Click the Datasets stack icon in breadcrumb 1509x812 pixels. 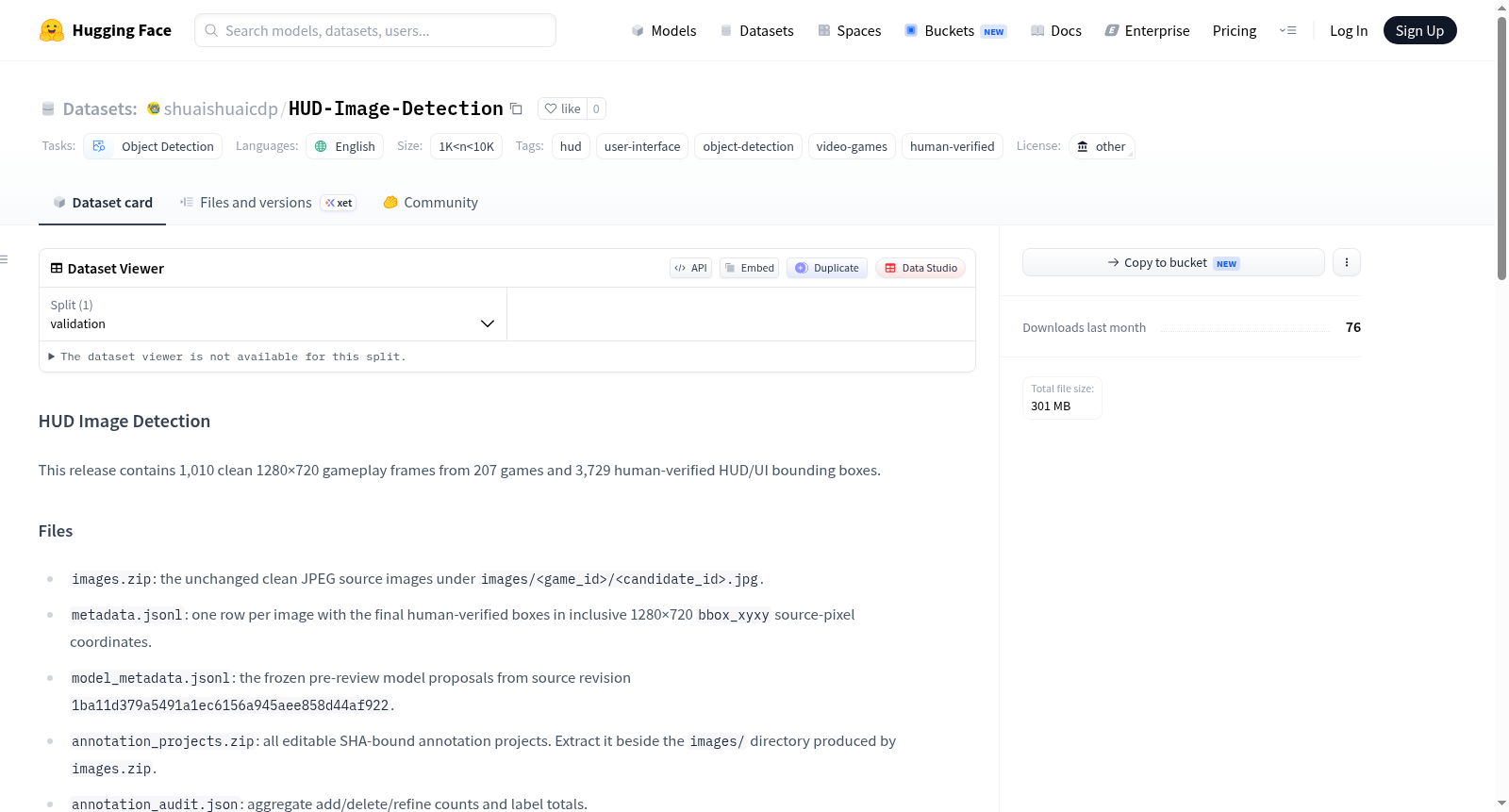coord(48,108)
